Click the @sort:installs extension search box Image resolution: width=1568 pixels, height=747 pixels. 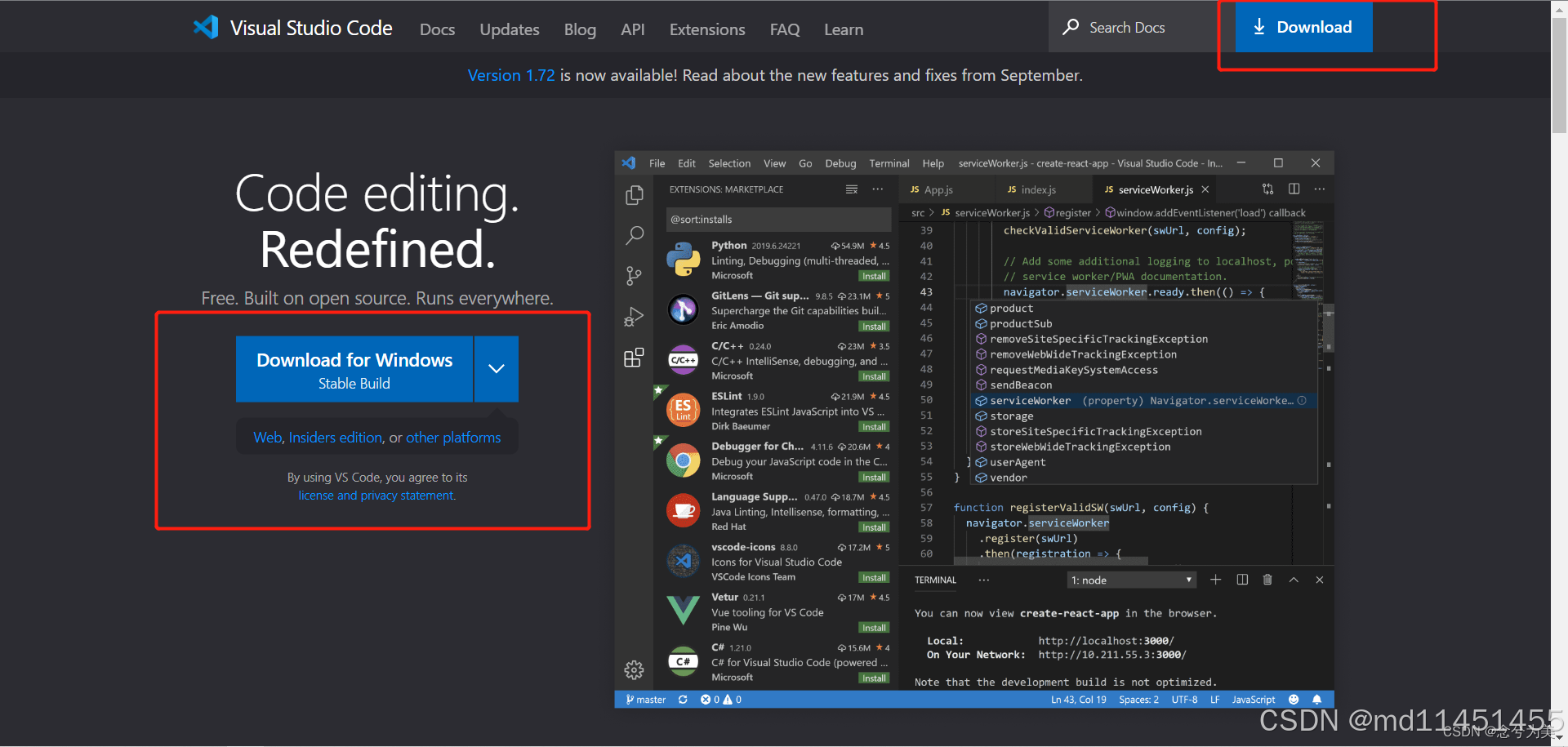tap(778, 220)
